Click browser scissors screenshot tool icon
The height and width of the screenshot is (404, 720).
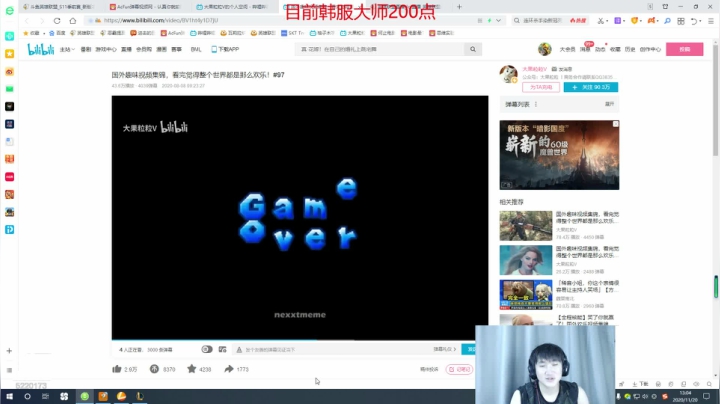(x=600, y=21)
